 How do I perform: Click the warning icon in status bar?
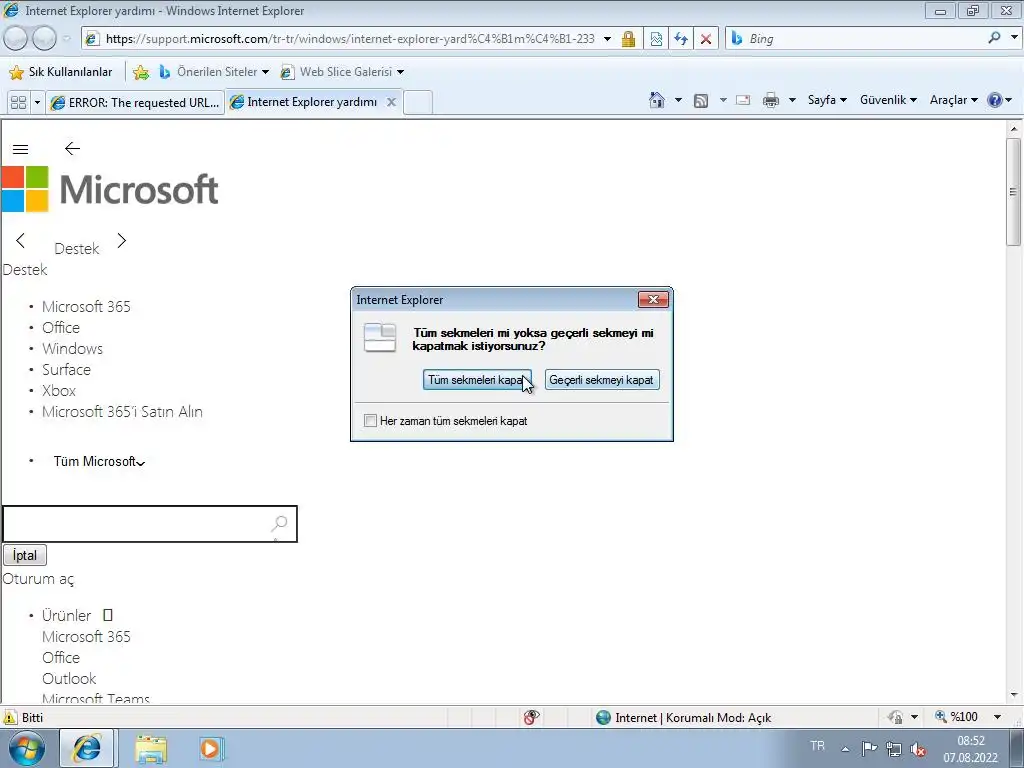(10, 718)
